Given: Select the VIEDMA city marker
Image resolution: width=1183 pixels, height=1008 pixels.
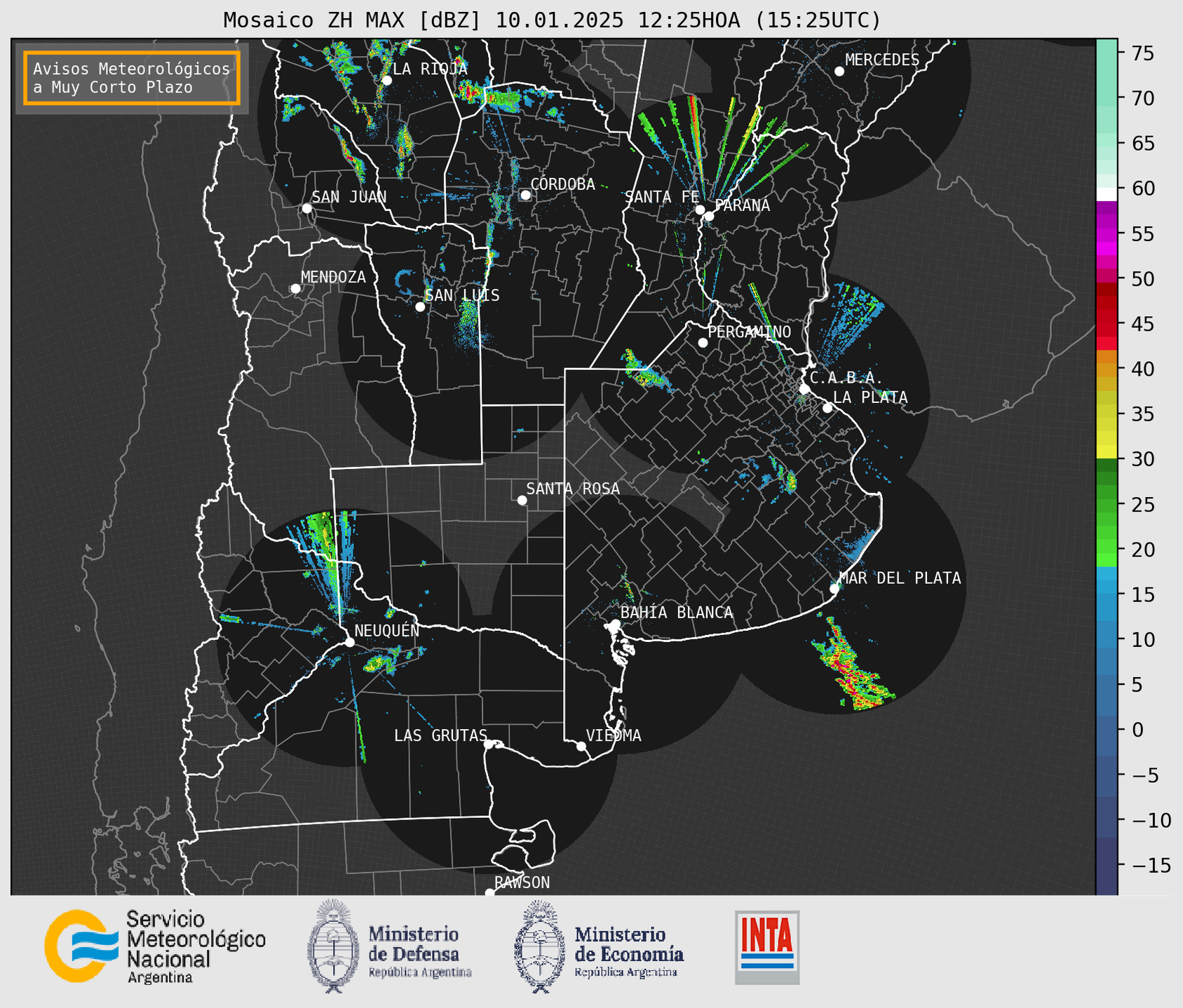Looking at the screenshot, I should click(x=581, y=746).
